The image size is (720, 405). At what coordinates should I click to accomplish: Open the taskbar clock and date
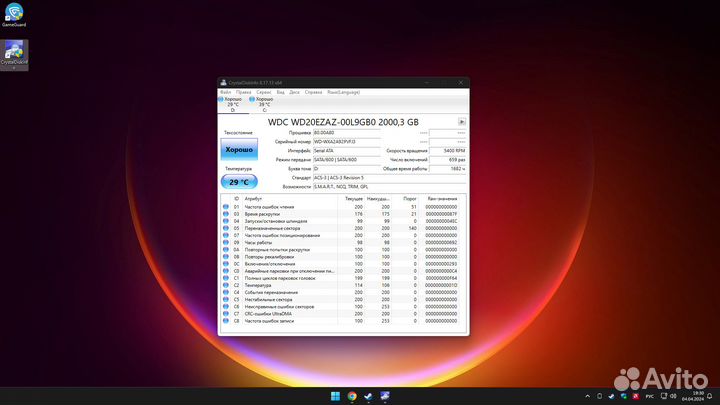(693, 396)
